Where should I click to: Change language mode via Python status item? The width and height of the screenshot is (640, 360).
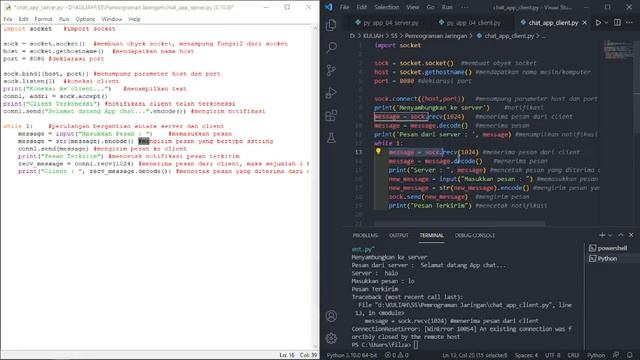pyautogui.click(x=596, y=355)
